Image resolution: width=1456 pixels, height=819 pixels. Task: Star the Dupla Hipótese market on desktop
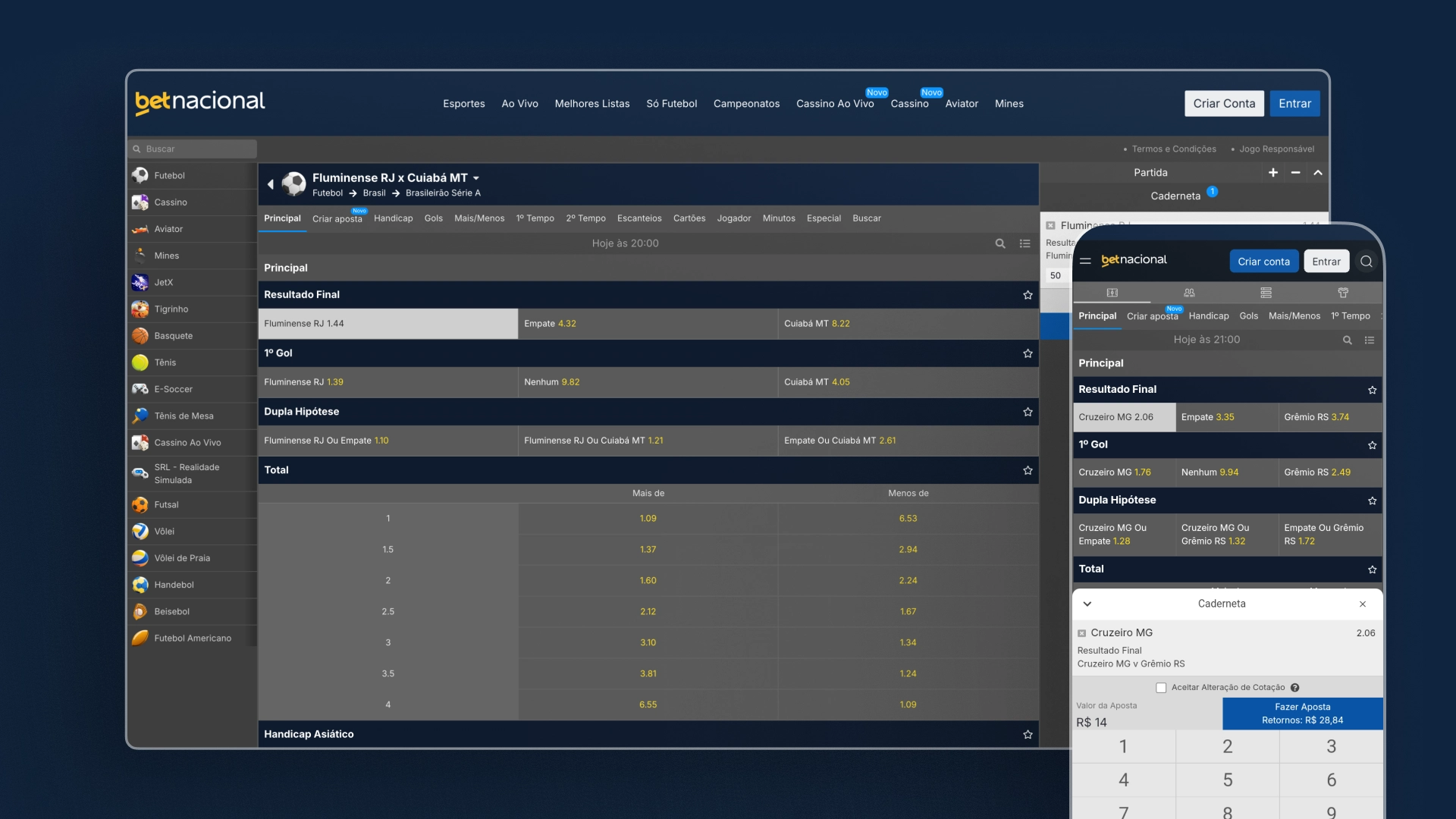(1028, 412)
